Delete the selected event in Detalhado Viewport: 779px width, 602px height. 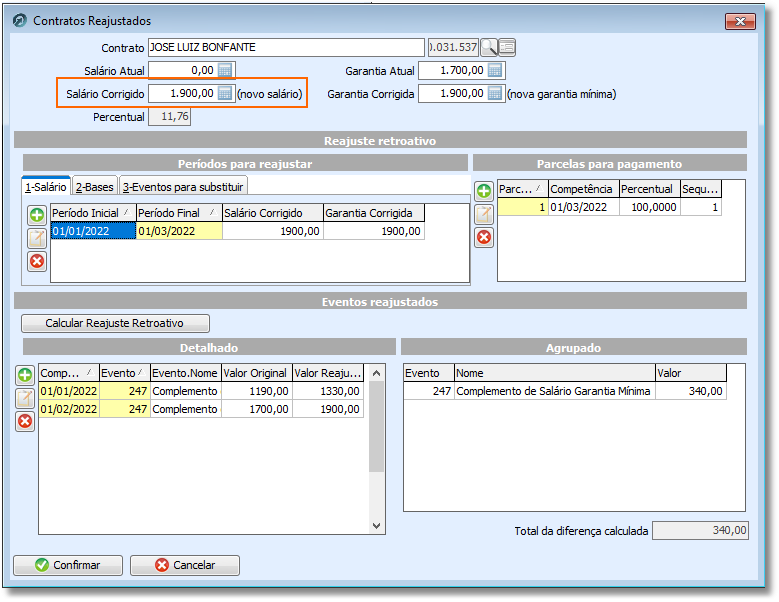(25, 422)
